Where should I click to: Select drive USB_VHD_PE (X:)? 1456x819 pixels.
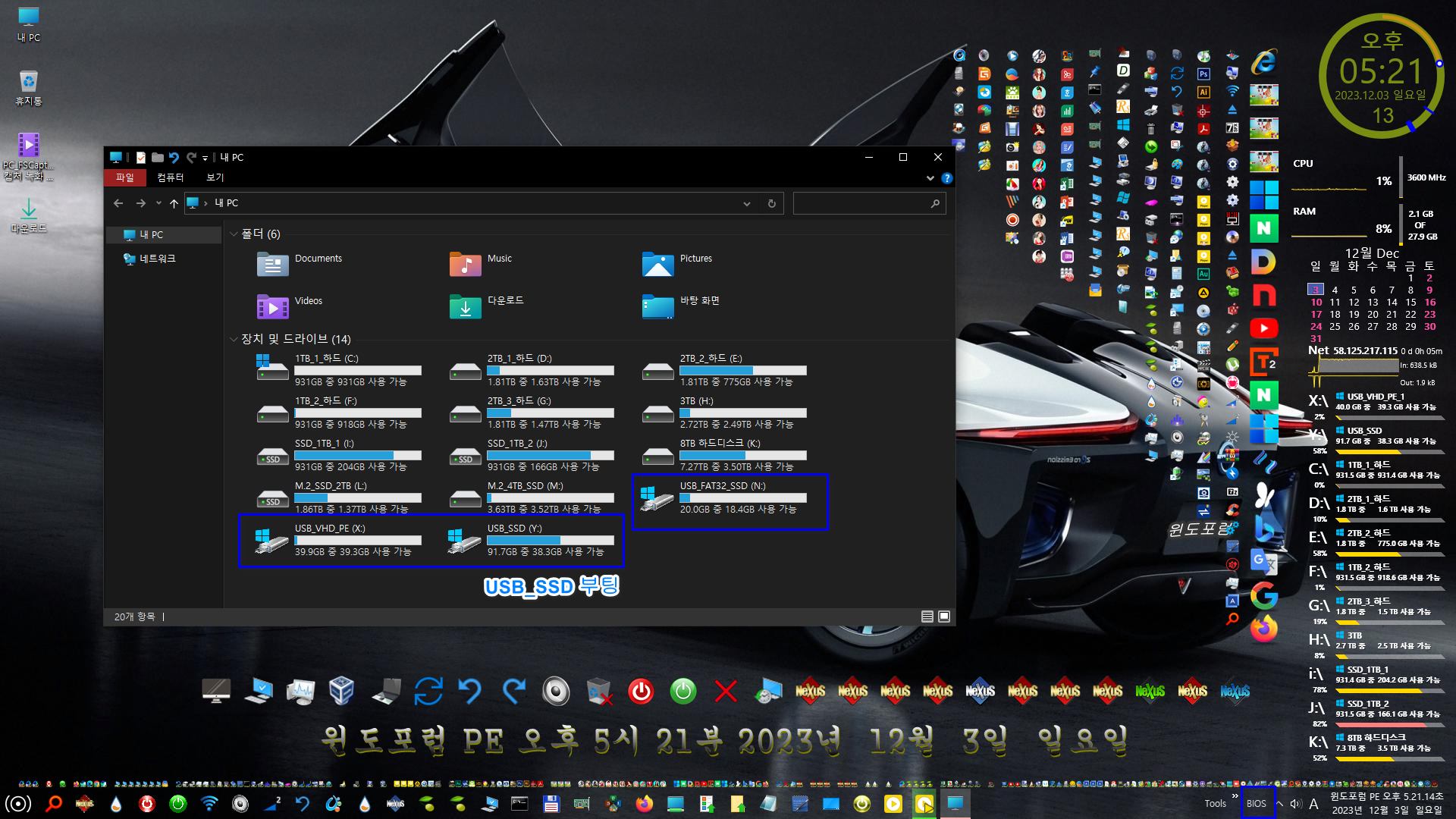click(338, 540)
